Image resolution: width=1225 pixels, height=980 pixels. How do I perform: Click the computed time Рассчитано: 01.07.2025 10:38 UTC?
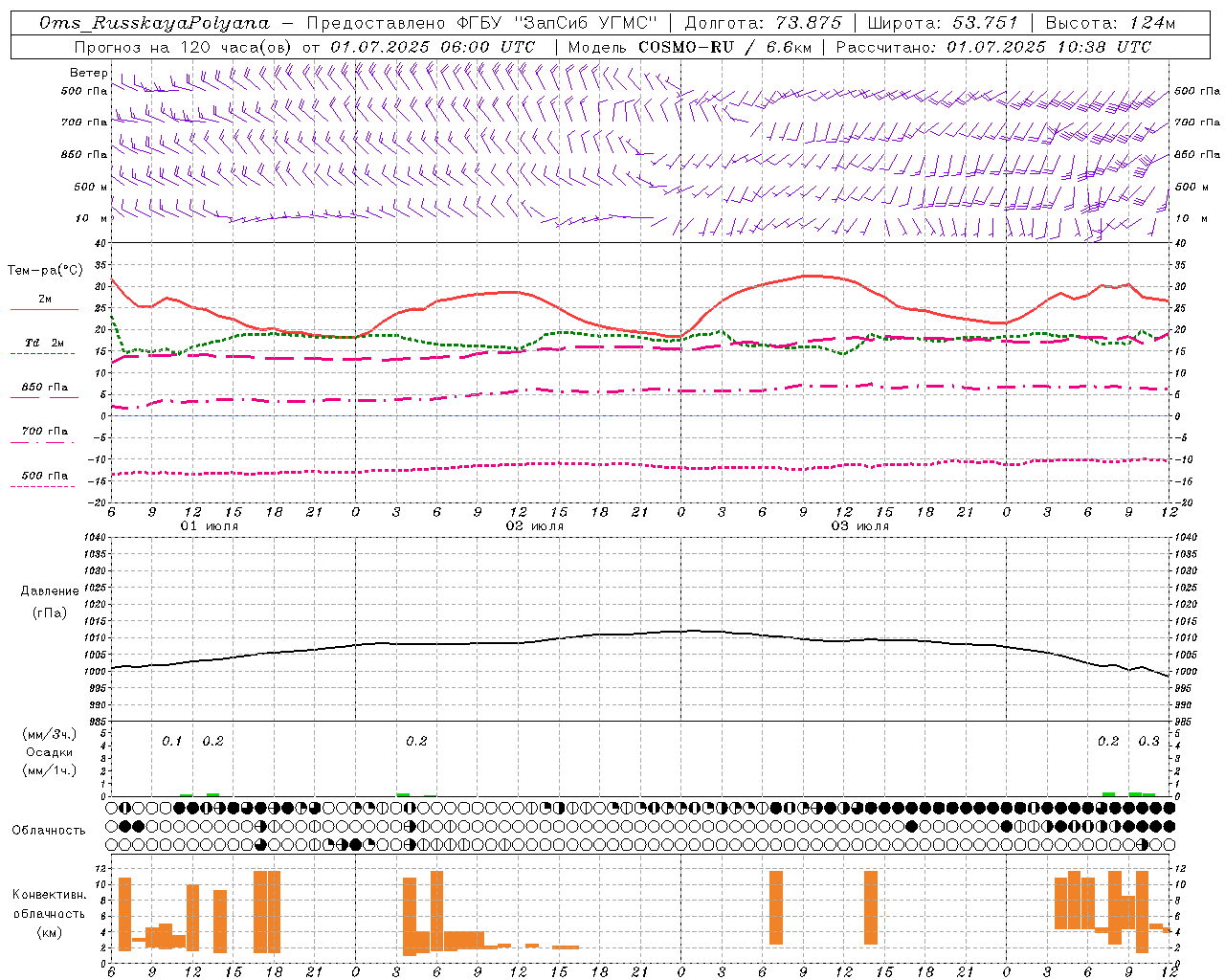click(x=993, y=47)
